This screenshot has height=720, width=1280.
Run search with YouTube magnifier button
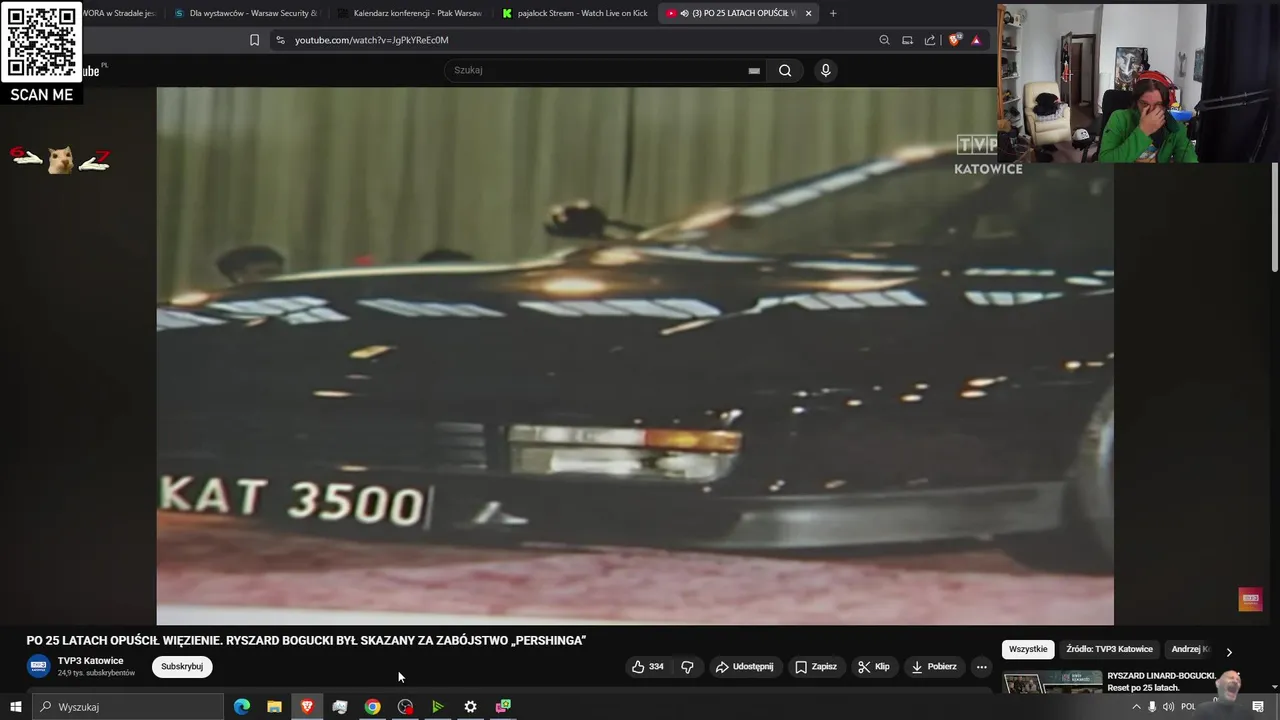(785, 70)
